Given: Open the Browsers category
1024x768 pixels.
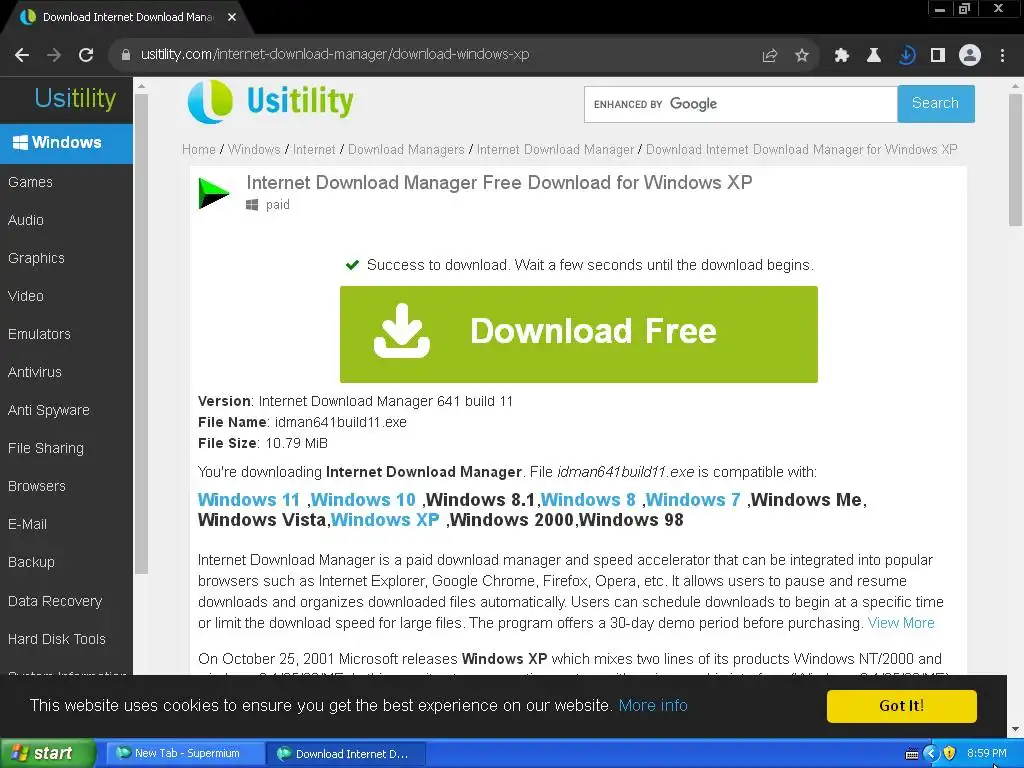Looking at the screenshot, I should coord(37,487).
